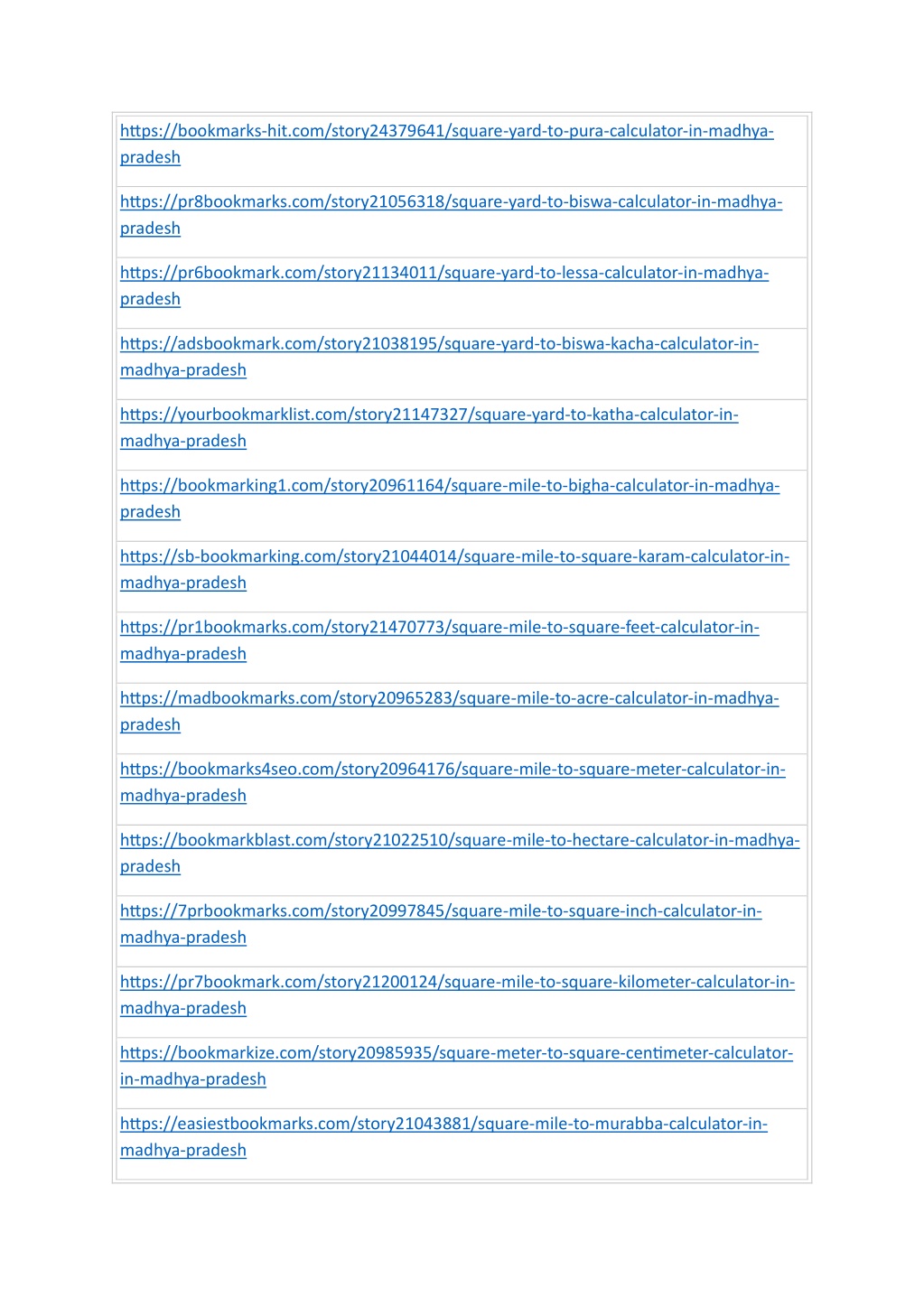
Task: Open the easiestbookmarks square-mile-to-murabba link
Action: click(443, 1124)
